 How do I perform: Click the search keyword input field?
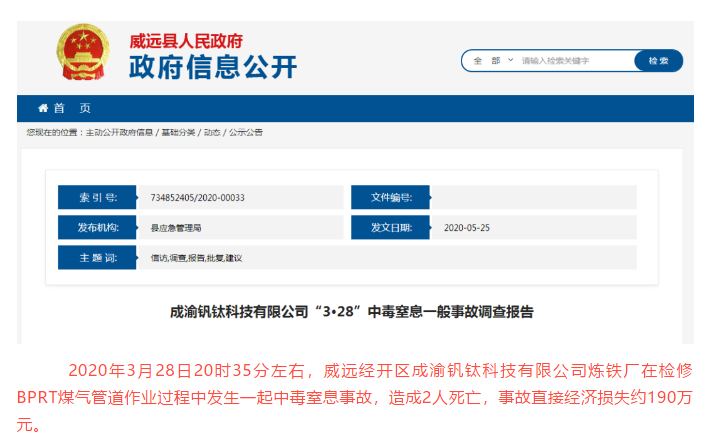575,61
